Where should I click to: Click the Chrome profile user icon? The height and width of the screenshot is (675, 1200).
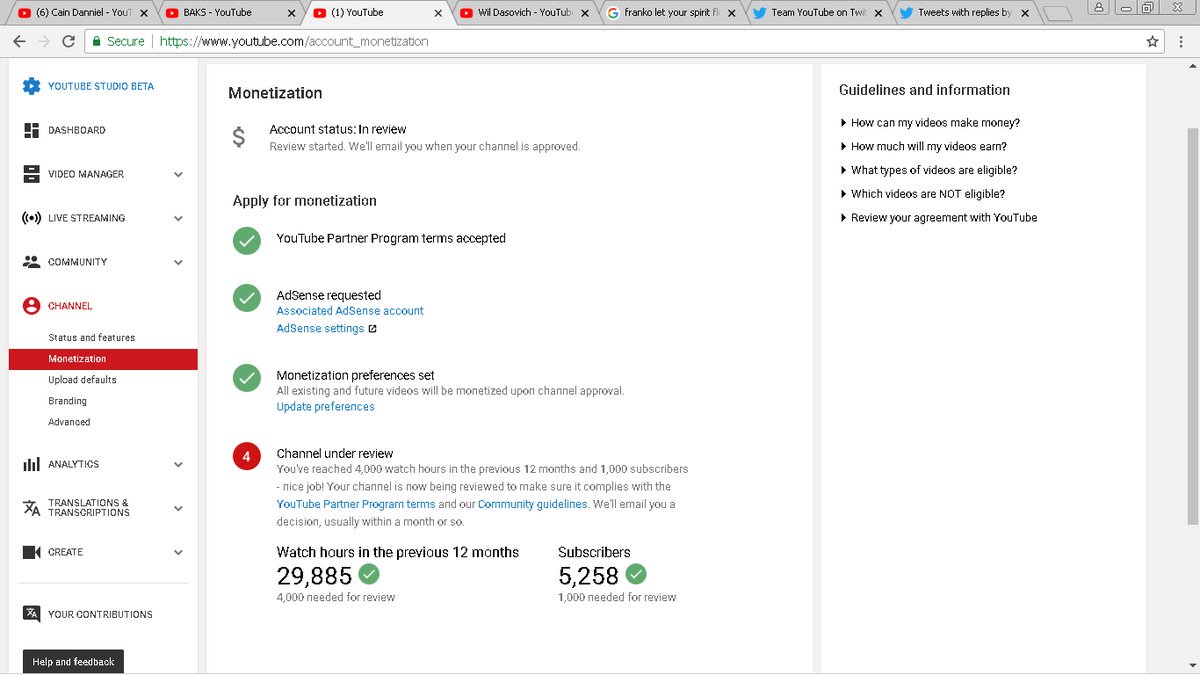1099,7
